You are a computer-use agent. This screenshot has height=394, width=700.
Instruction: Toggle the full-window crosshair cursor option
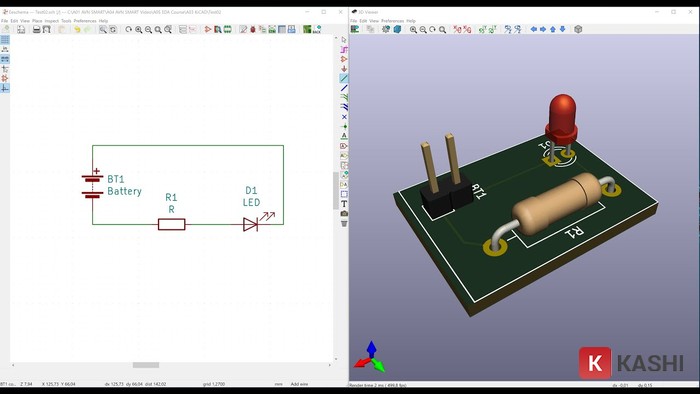click(x=5, y=69)
